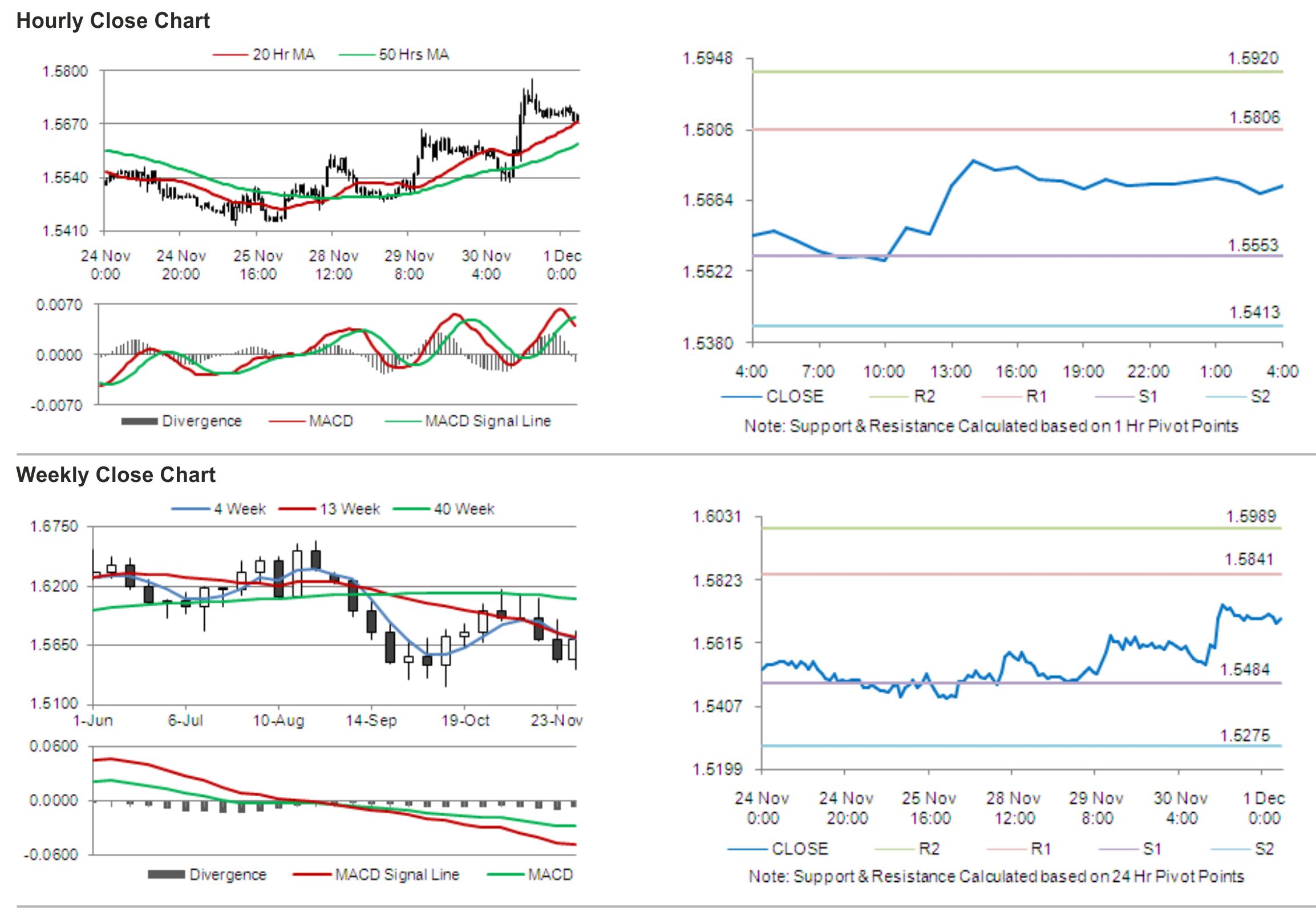Click the '0.0600' weekly MACD axis label
1316x908 pixels.
tap(54, 747)
